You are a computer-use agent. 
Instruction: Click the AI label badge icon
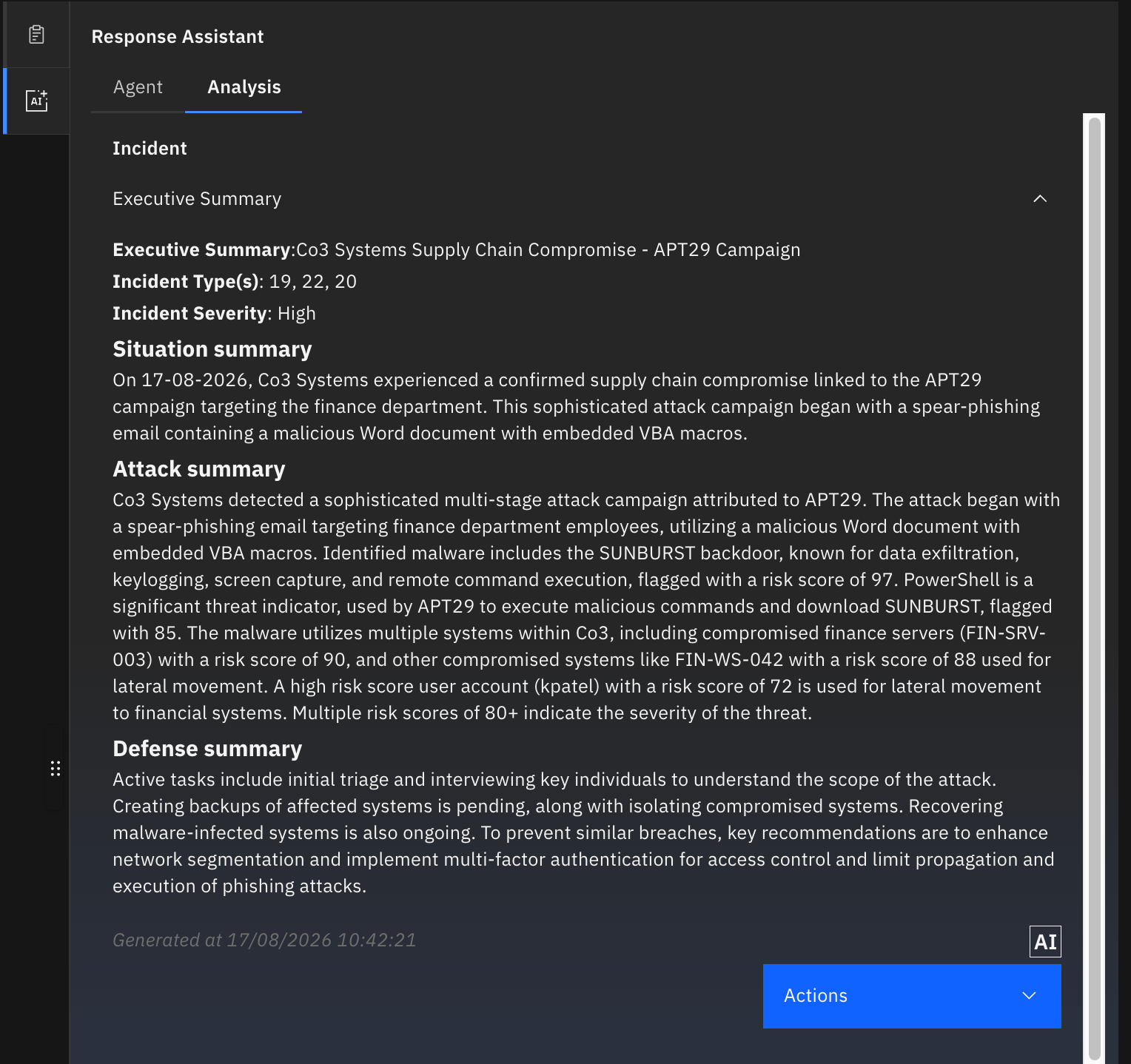[1045, 942]
